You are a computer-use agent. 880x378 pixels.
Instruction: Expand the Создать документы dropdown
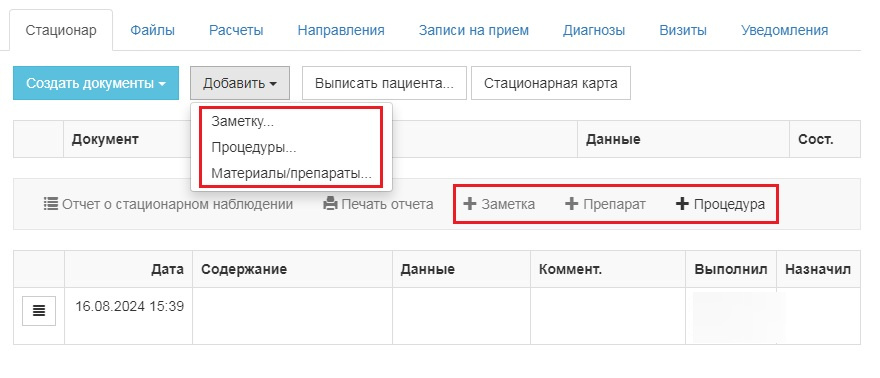[x=96, y=83]
